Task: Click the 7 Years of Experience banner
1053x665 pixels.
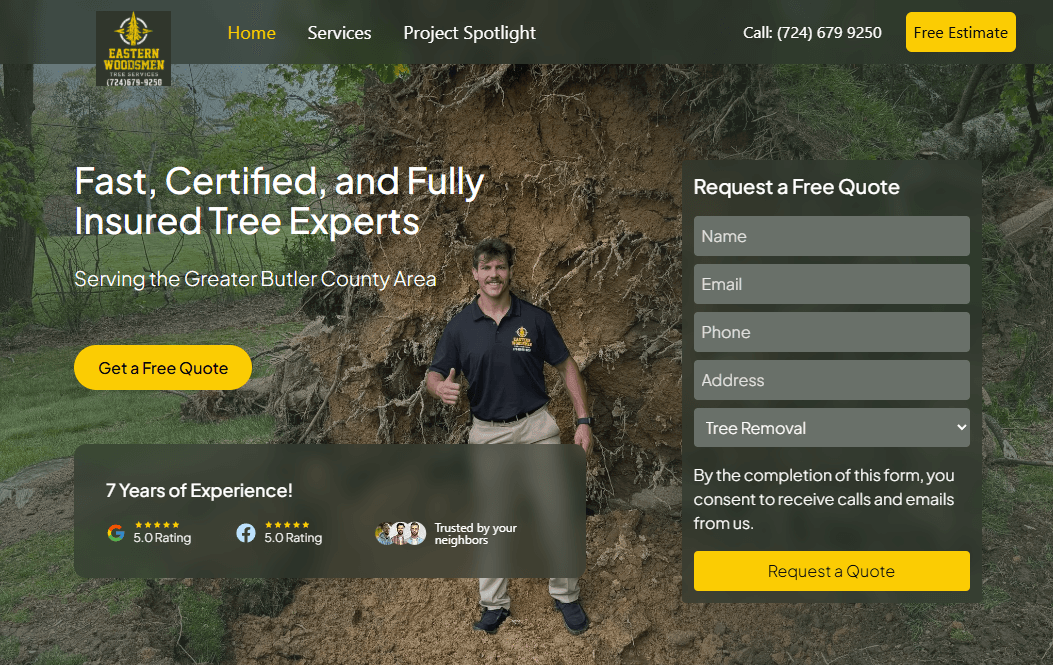Action: click(x=199, y=490)
